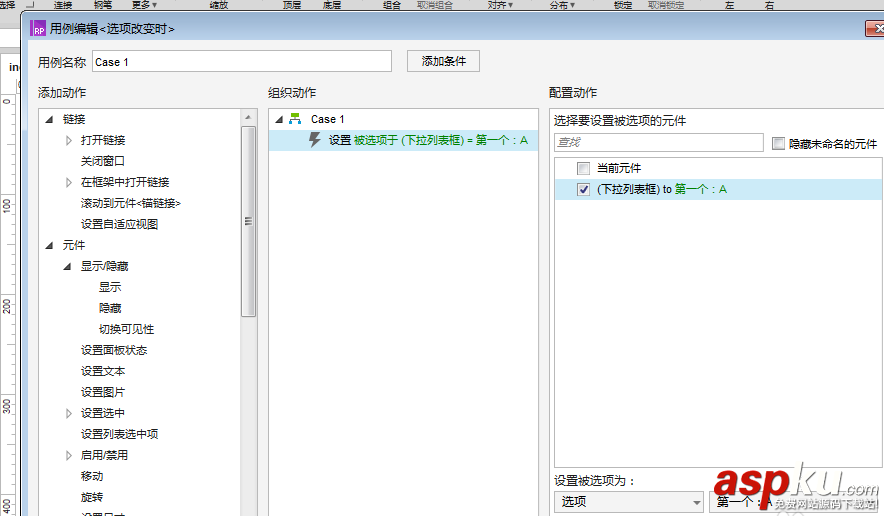Click 对齐 in the background toolbar
Screen dimensions: 884x516
point(500,5)
